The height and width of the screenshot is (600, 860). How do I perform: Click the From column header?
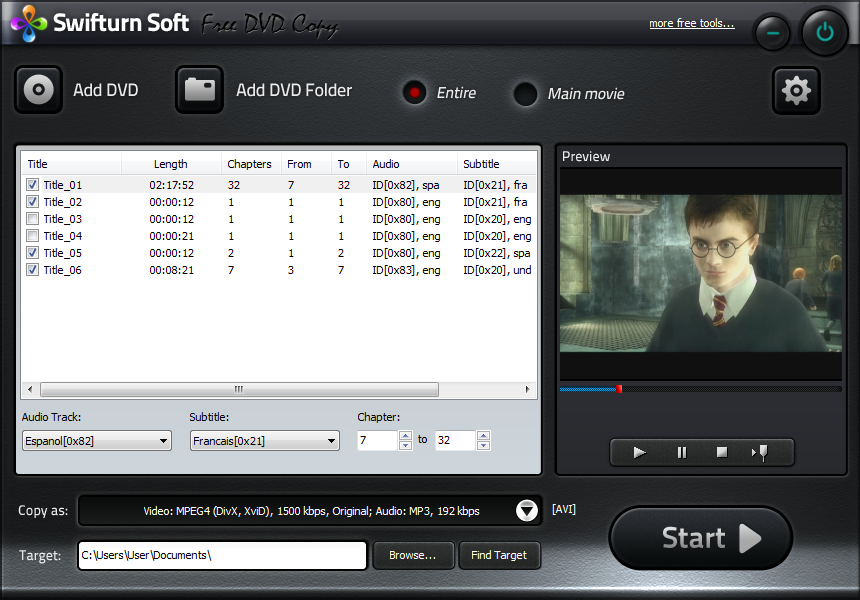click(306, 164)
